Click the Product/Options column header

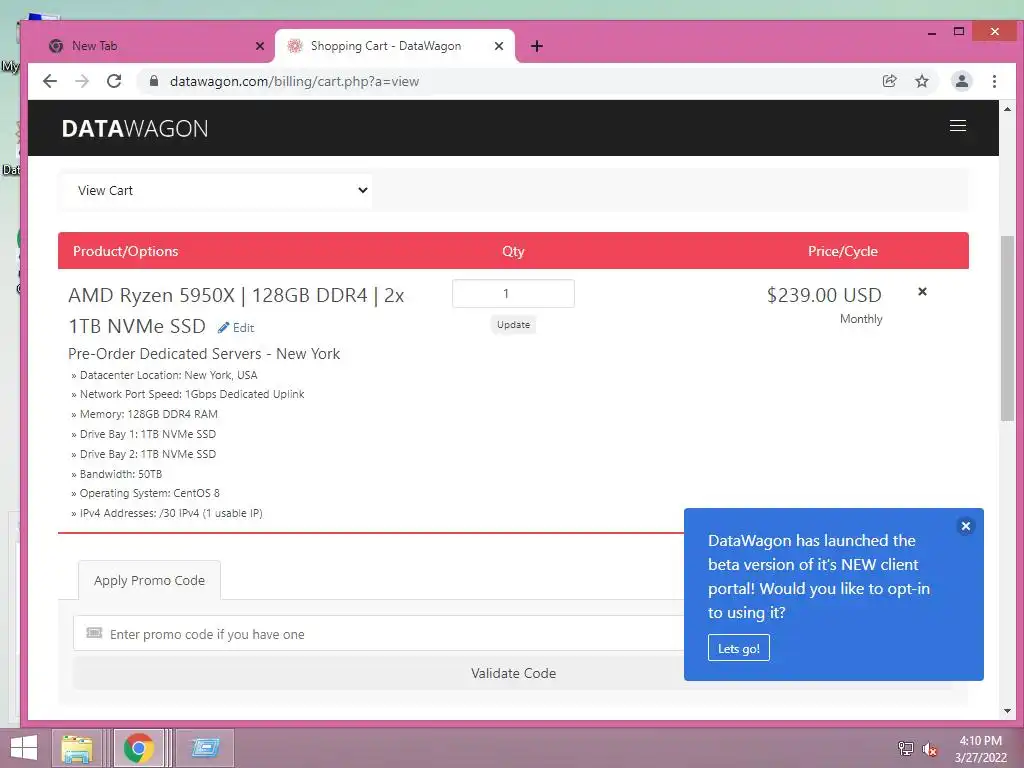(x=125, y=251)
